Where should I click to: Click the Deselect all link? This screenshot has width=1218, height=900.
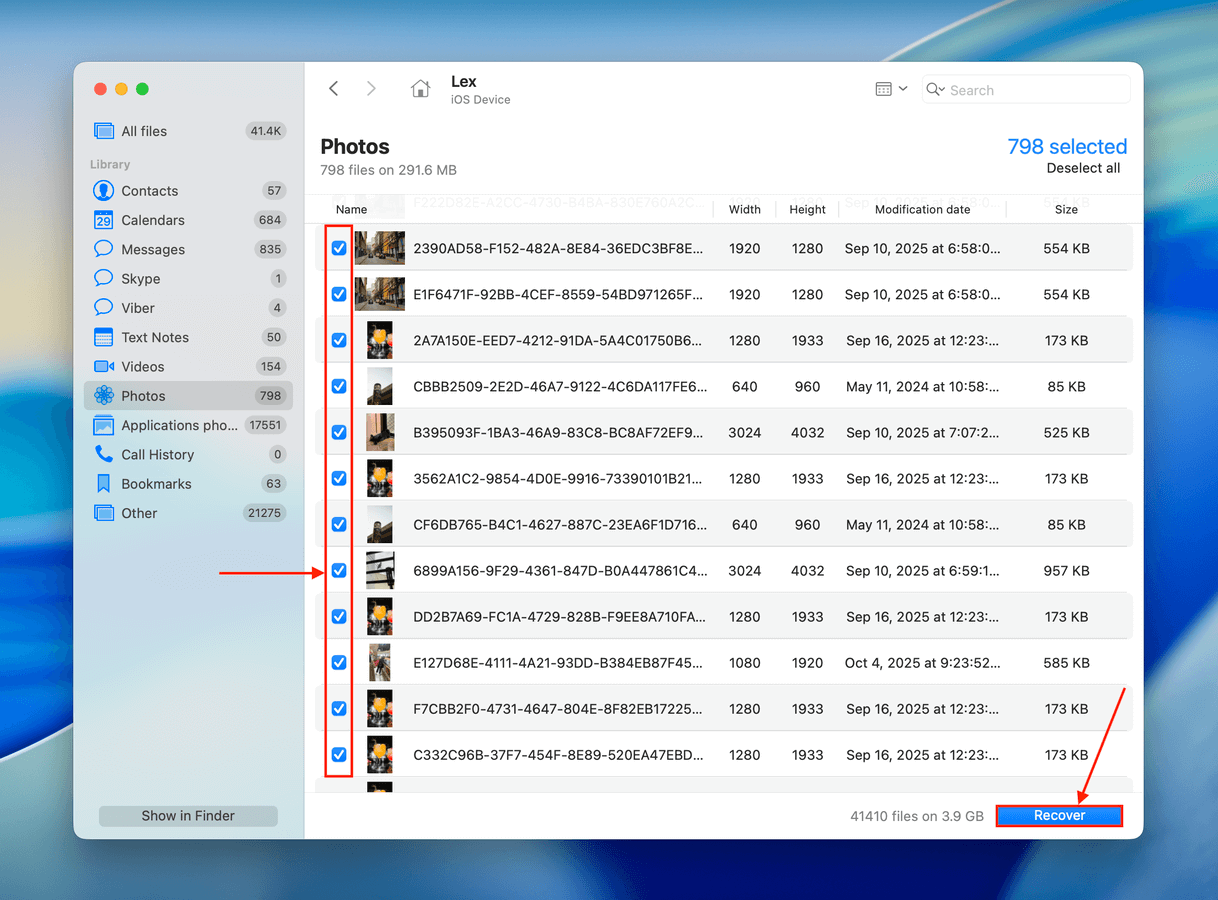(x=1083, y=168)
